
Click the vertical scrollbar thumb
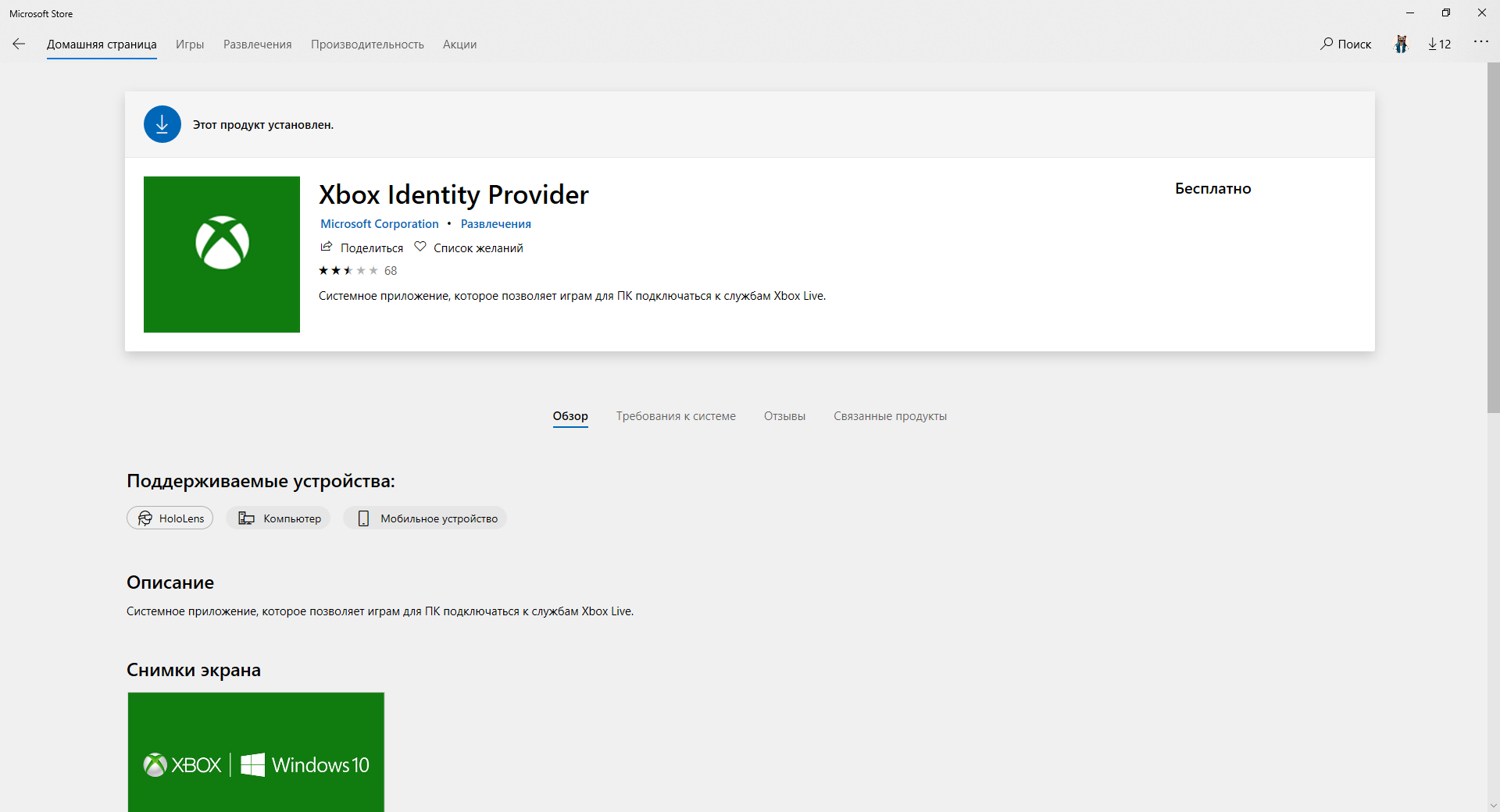[1493, 237]
